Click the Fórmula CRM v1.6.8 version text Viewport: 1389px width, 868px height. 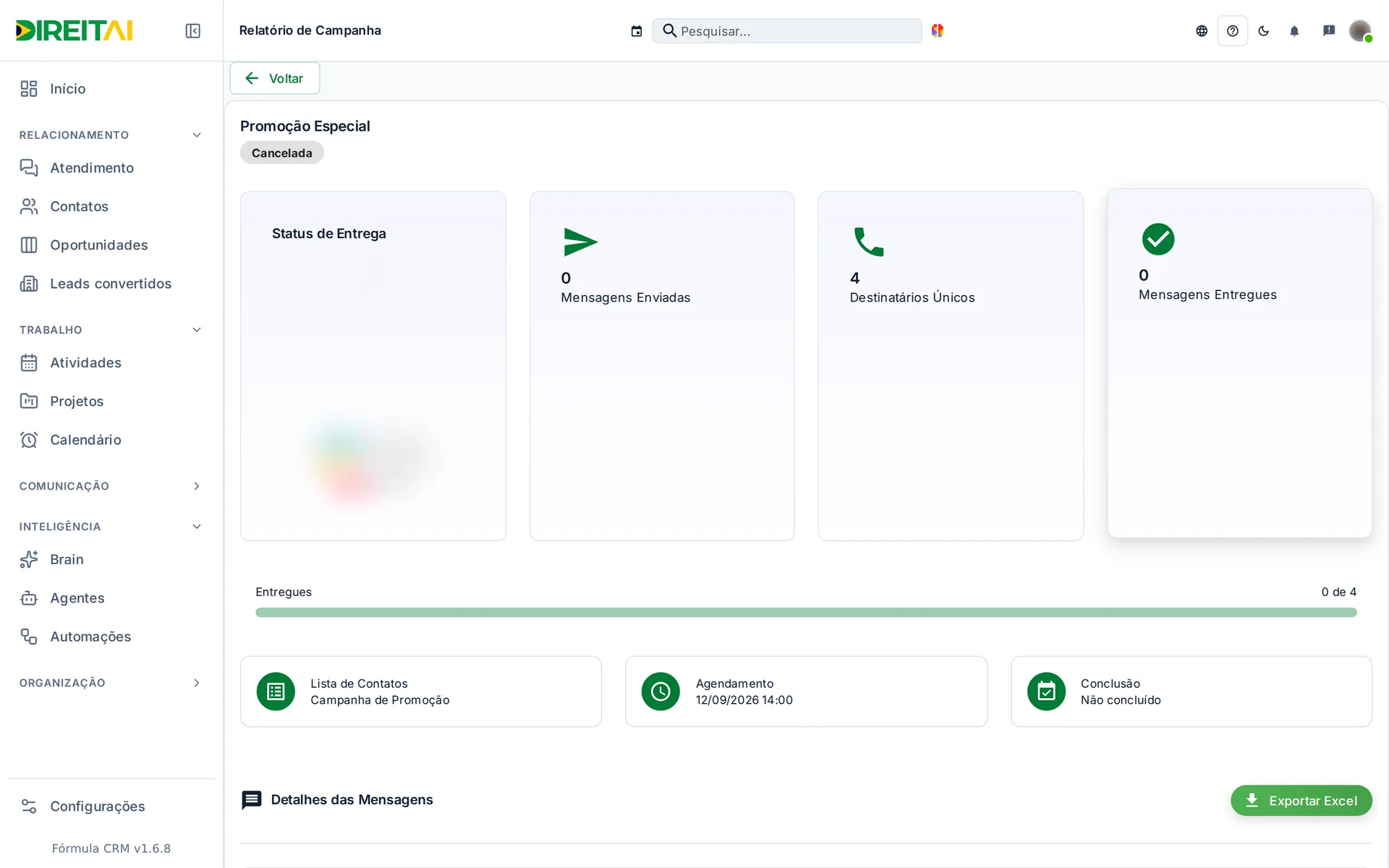pos(111,848)
